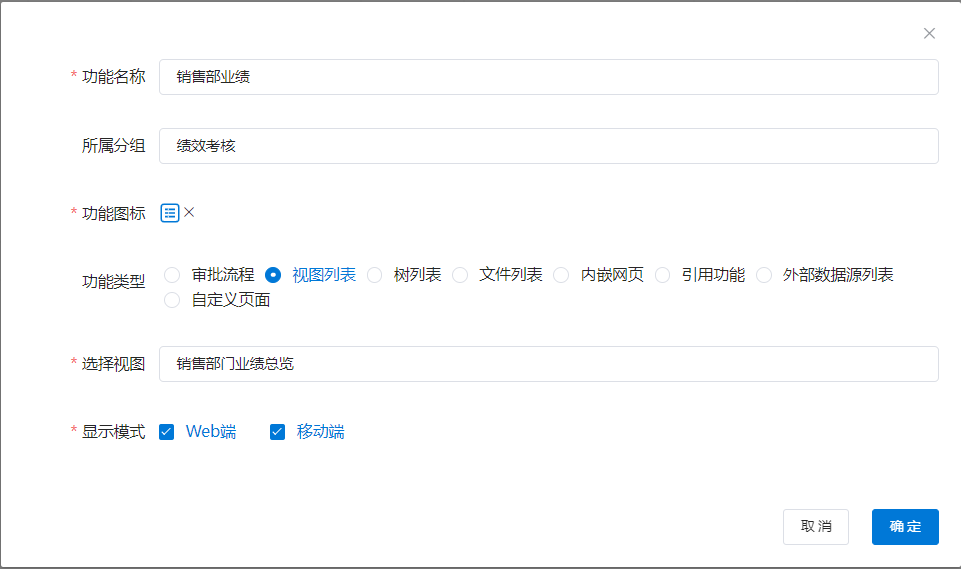
Task: Pick the 引用功能 radio option
Action: coord(663,275)
